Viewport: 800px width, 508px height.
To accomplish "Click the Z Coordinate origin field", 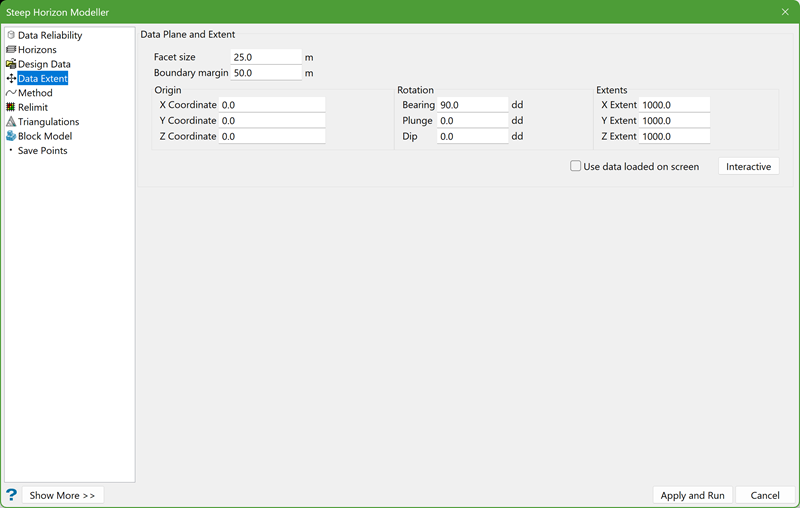I will coord(272,137).
